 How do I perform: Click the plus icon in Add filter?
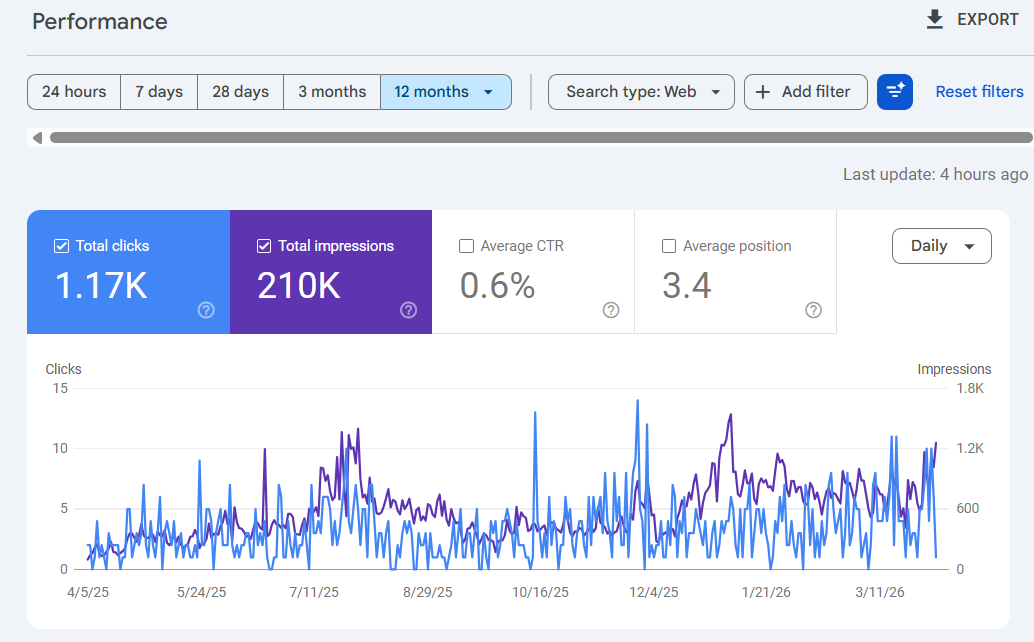click(x=763, y=92)
